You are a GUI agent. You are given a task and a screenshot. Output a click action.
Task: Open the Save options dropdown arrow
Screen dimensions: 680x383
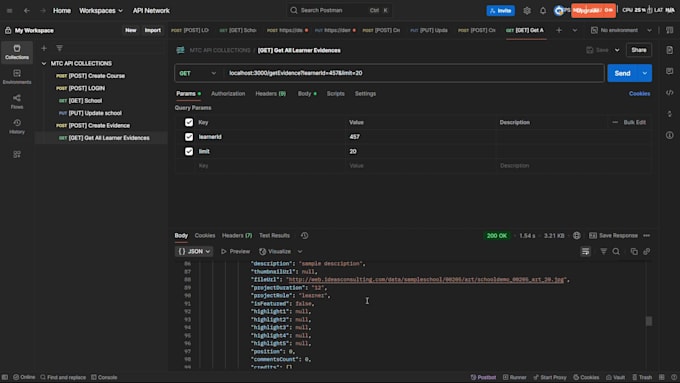(617, 50)
